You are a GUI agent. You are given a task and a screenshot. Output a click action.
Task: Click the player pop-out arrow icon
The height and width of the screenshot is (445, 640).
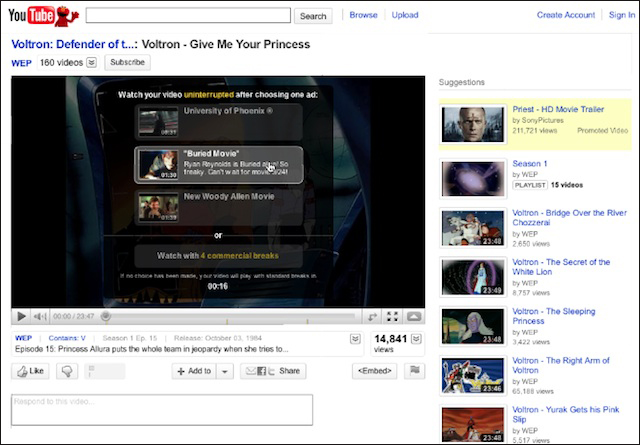click(372, 316)
